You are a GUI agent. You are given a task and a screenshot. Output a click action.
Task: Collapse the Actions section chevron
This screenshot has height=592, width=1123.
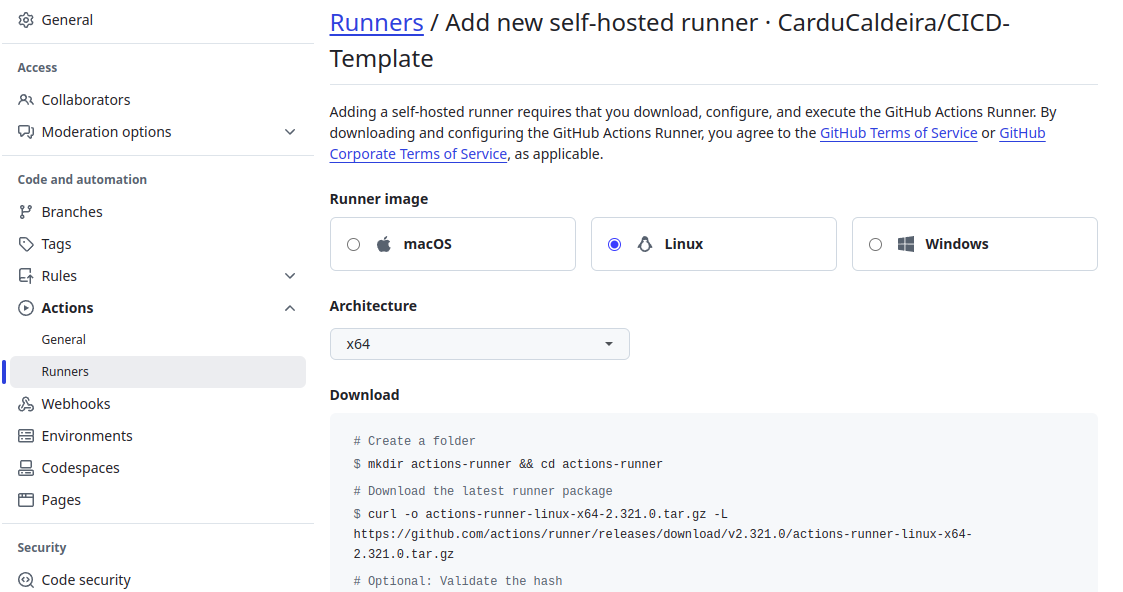click(x=290, y=308)
